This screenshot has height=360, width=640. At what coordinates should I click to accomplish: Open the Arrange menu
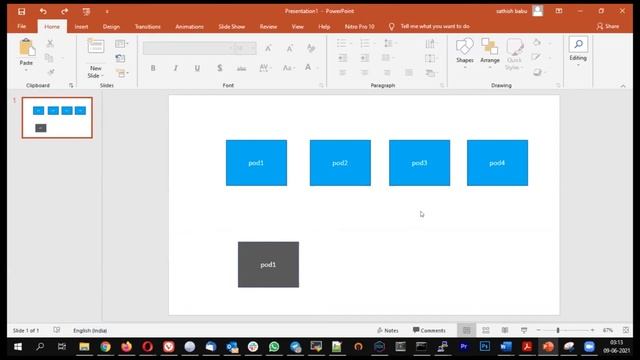pos(490,53)
